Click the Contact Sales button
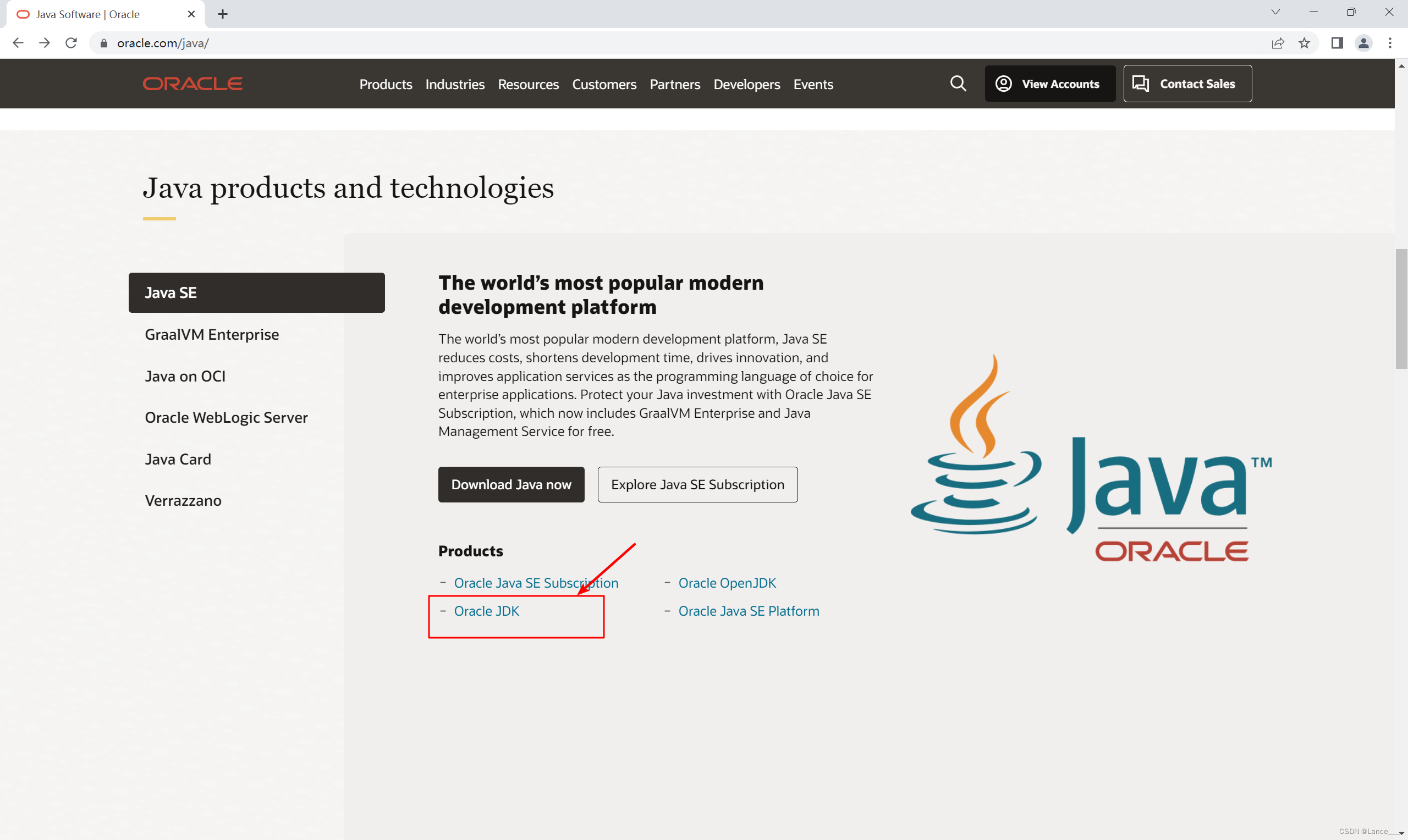 click(1187, 84)
